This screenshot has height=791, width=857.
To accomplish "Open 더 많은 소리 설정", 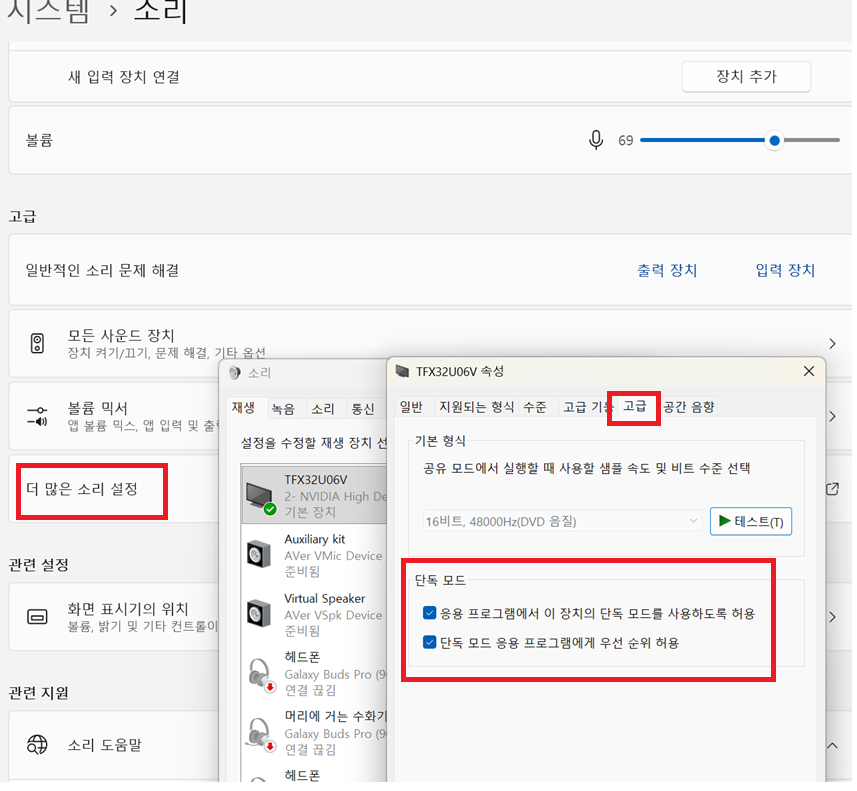I will [x=82, y=491].
